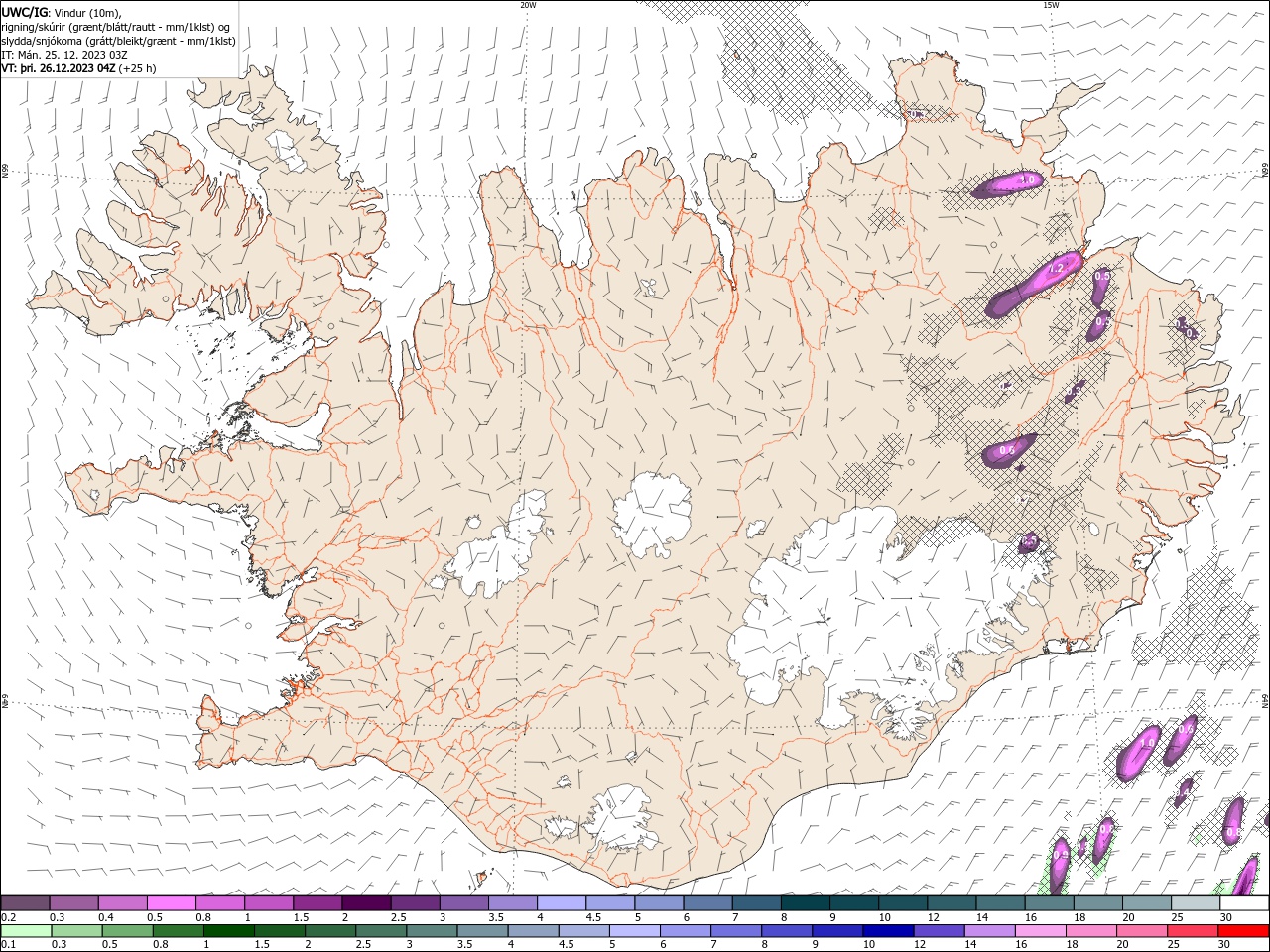Viewport: 1270px width, 952px height.
Task: Pick lower legend swatch starting at 7
Action: tap(736, 931)
